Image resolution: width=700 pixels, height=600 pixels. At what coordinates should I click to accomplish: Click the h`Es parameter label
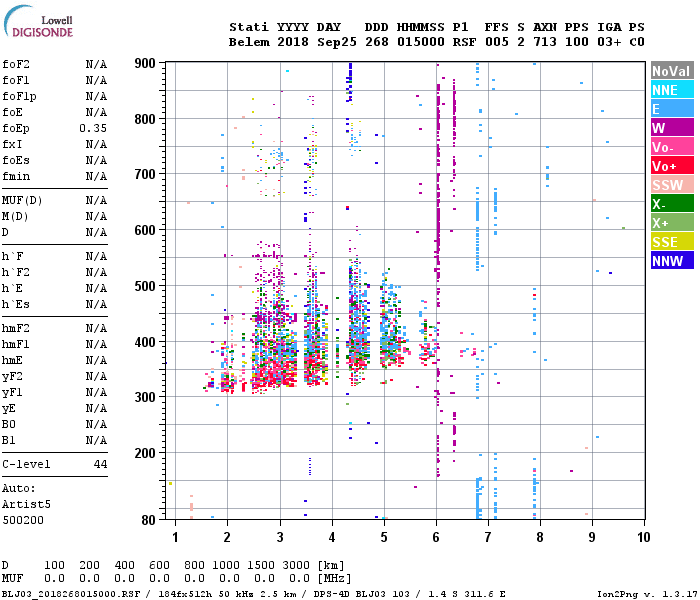pos(16,304)
